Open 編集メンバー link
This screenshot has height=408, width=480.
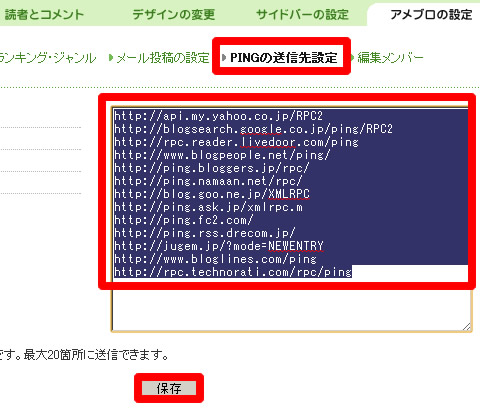[x=390, y=58]
